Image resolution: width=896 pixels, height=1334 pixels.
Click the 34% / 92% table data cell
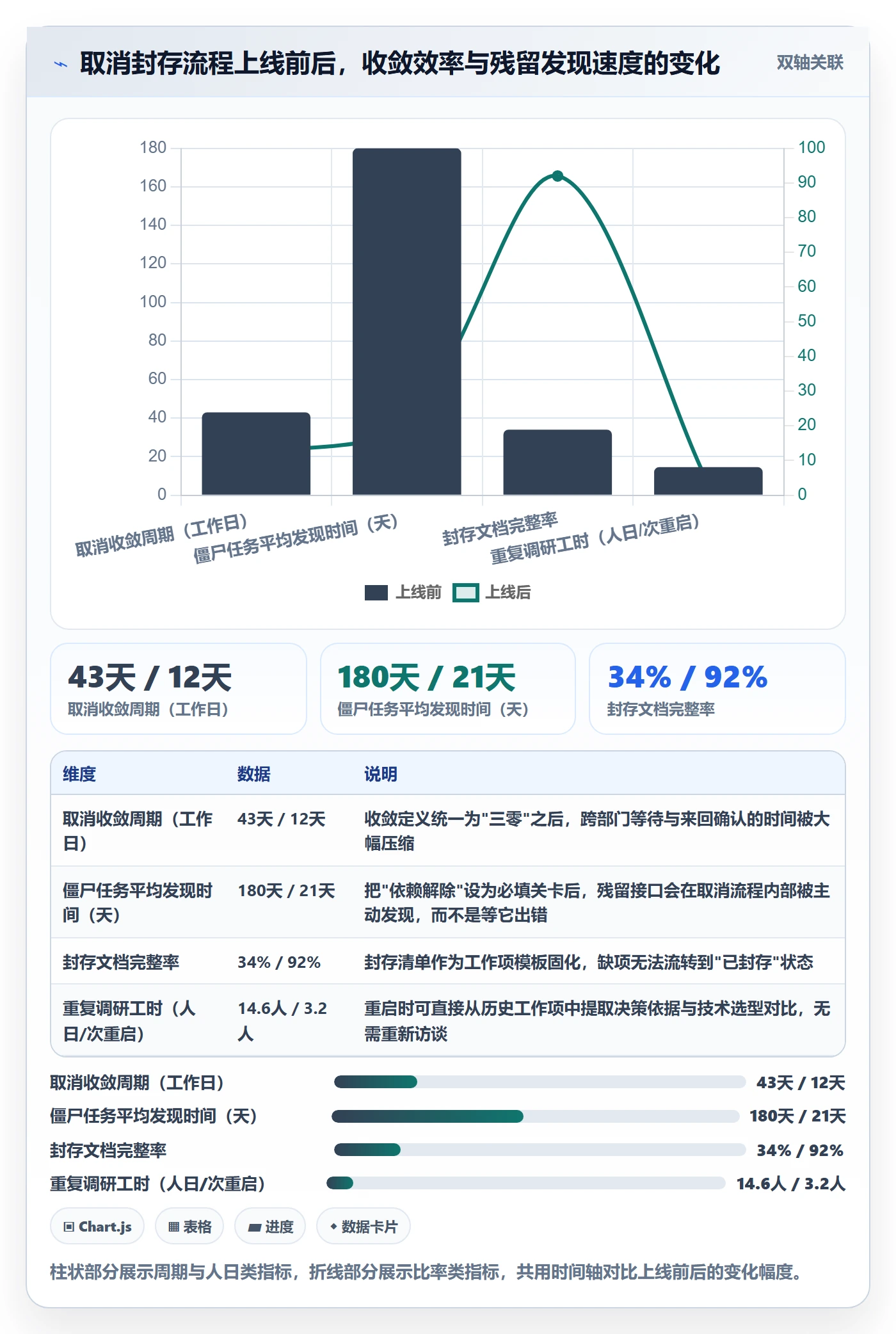[x=279, y=962]
